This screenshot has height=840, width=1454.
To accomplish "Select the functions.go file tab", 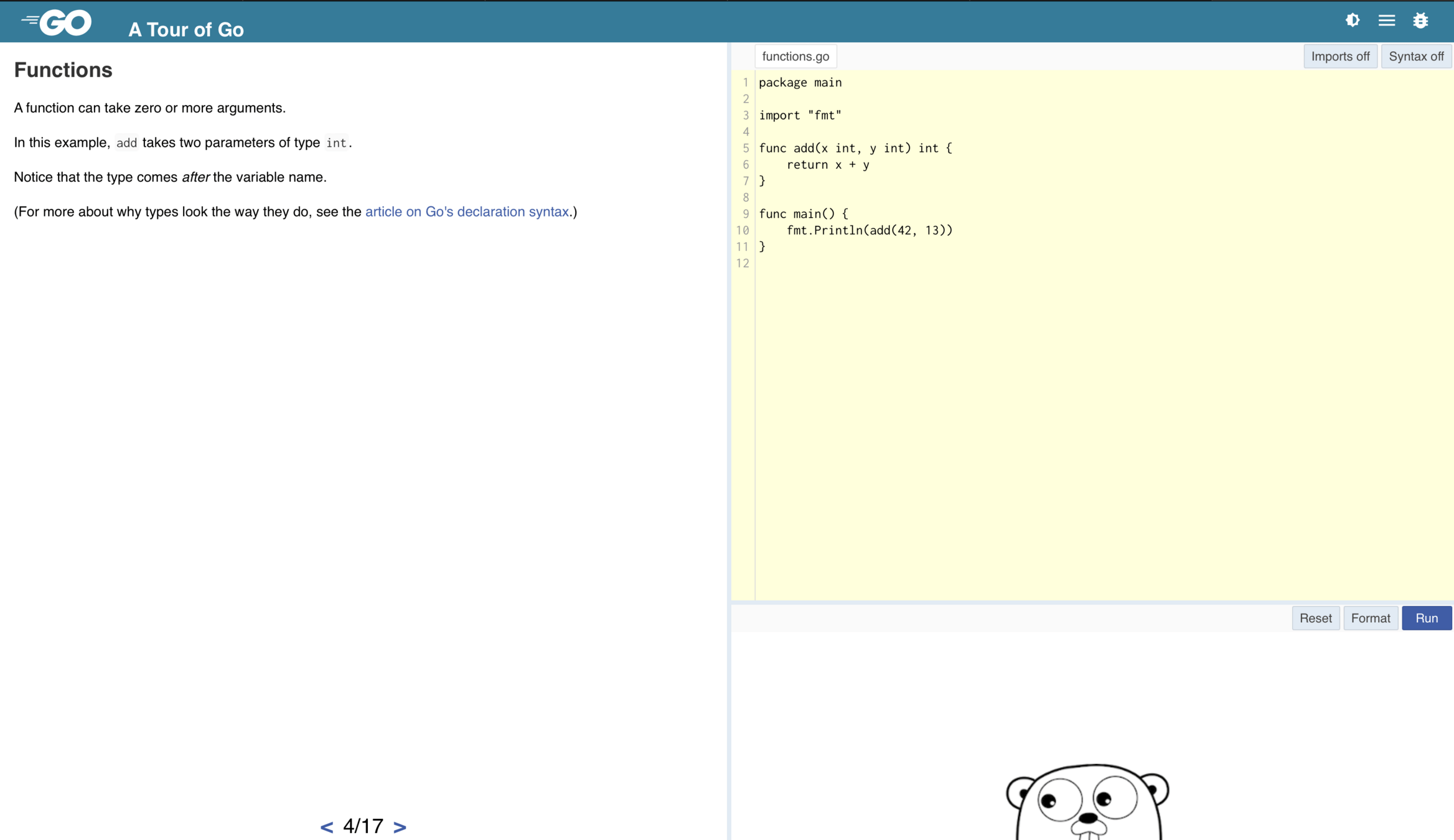I will pyautogui.click(x=795, y=56).
